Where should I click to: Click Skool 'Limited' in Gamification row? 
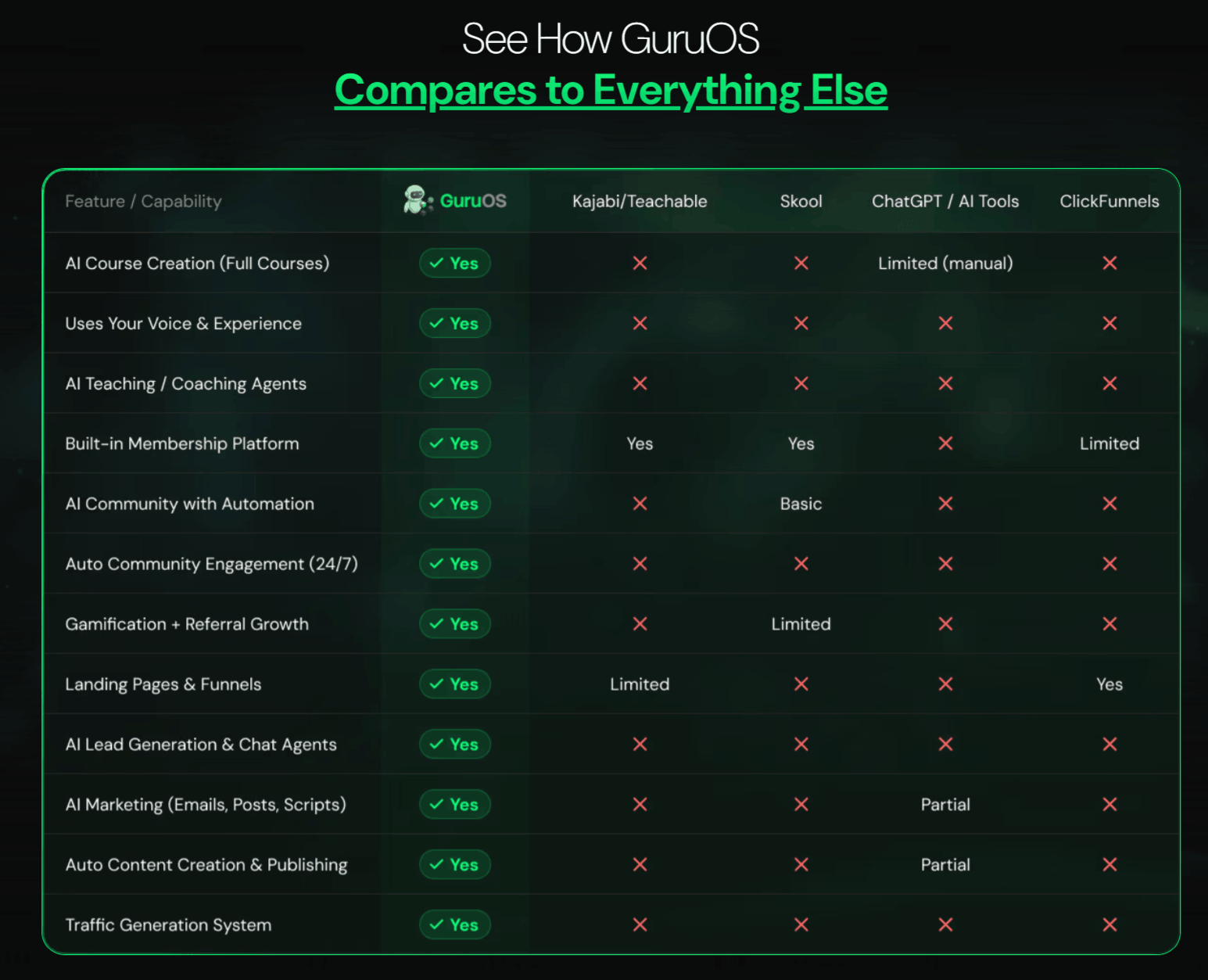click(x=801, y=624)
